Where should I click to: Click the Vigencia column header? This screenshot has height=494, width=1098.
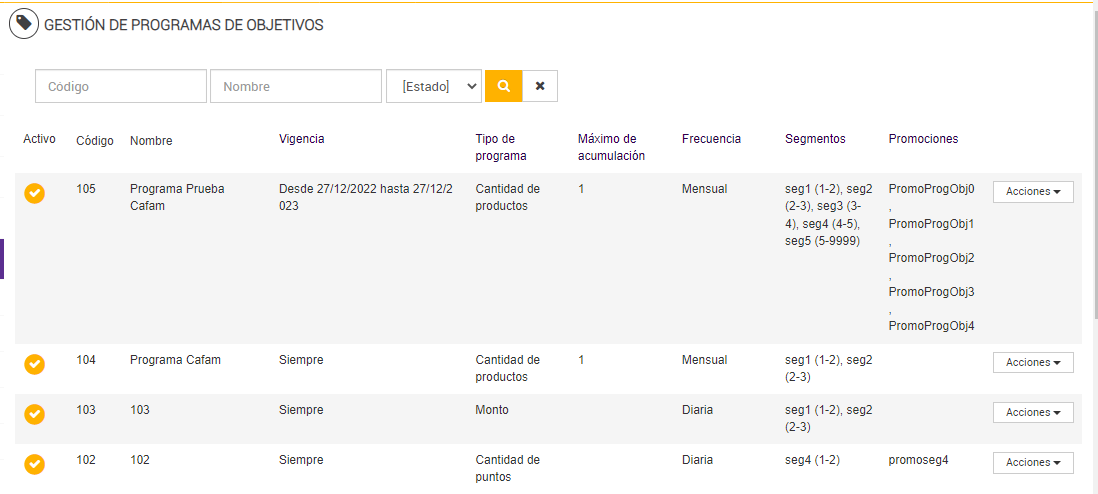301,139
